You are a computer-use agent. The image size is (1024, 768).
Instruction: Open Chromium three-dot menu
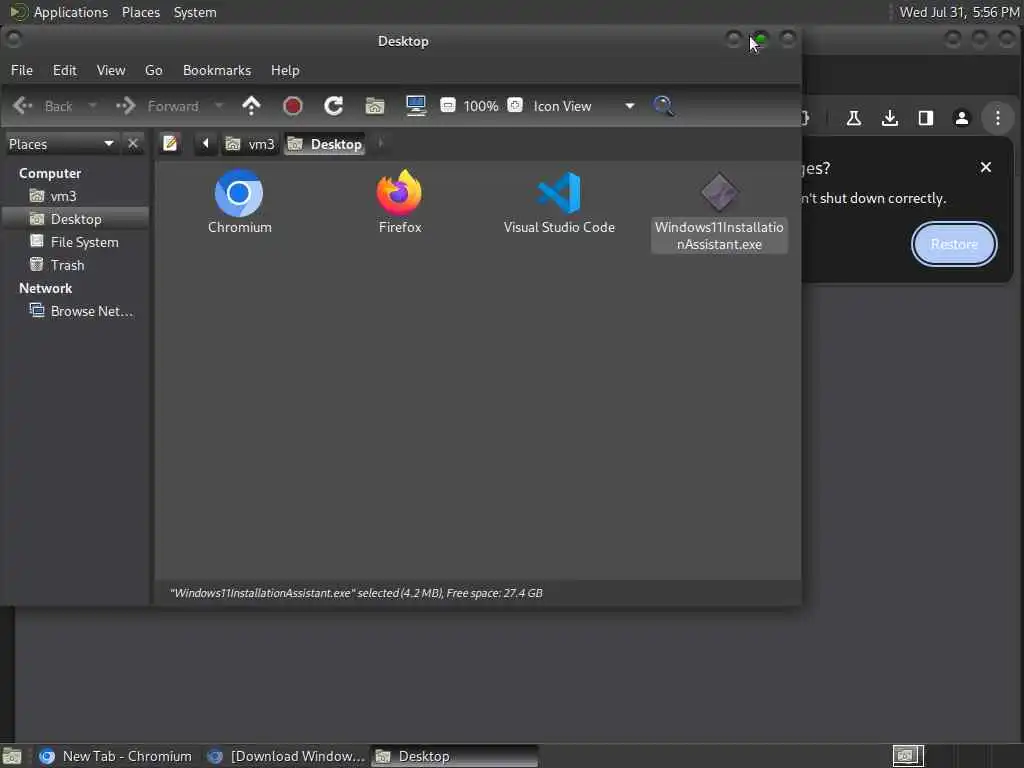(x=997, y=118)
